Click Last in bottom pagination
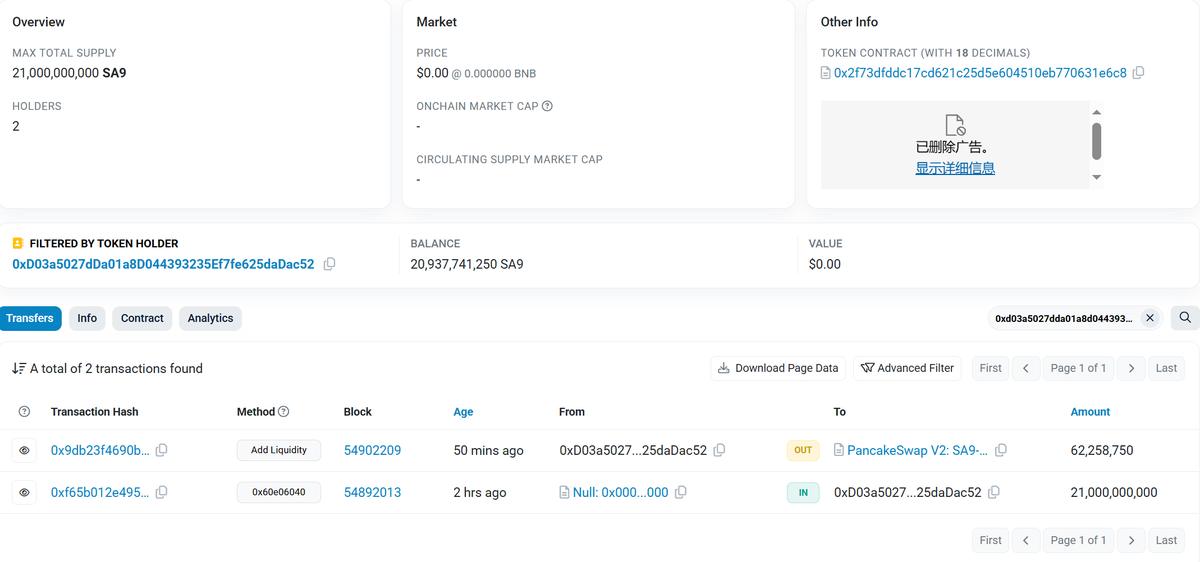The height and width of the screenshot is (562, 1200). (1166, 540)
